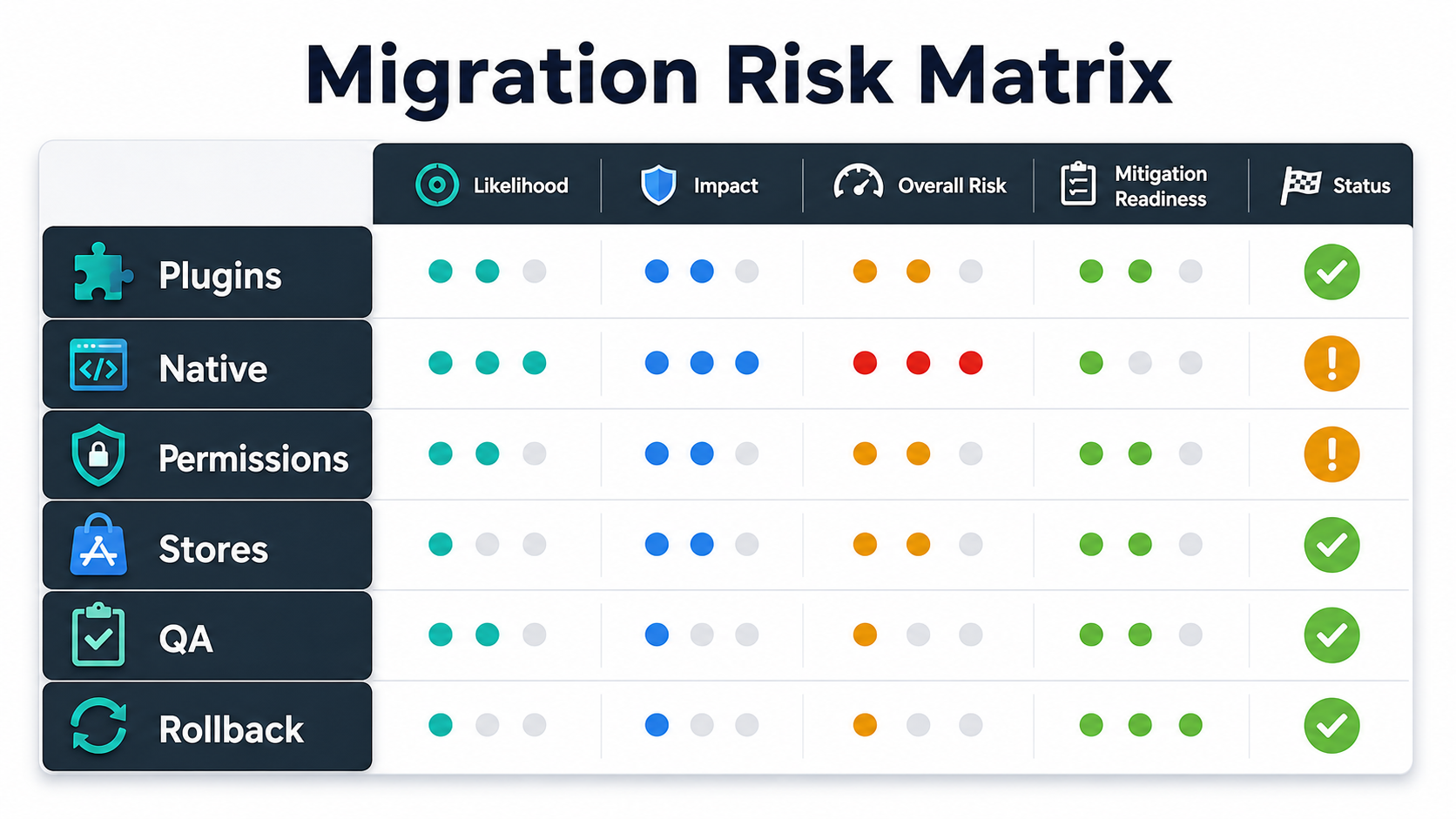Click Native's third blue Impact dot
The width and height of the screenshot is (1456, 819).
(x=746, y=363)
